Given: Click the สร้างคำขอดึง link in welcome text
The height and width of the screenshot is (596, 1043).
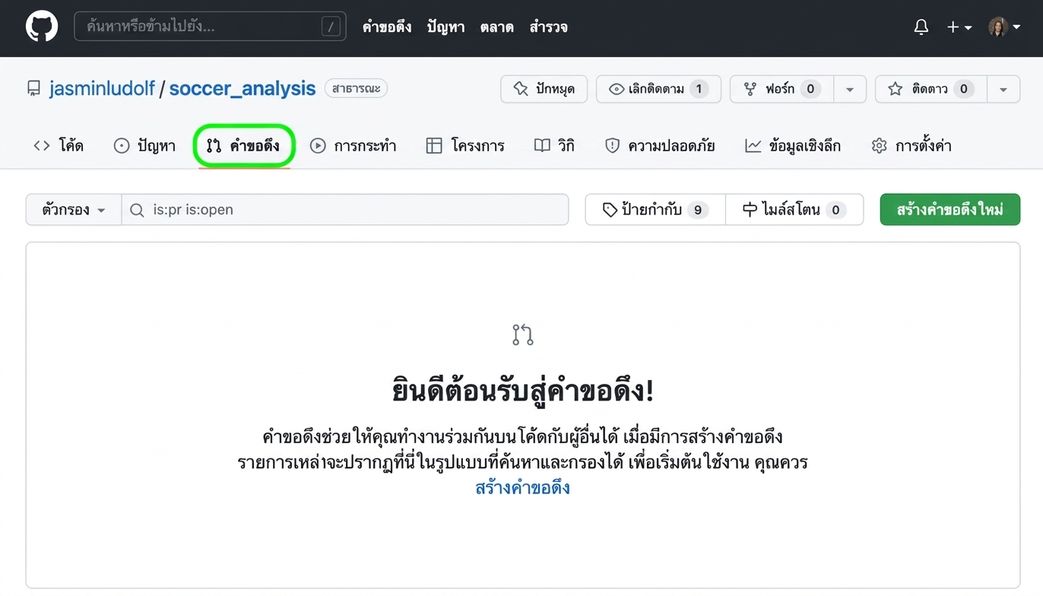Looking at the screenshot, I should (523, 488).
